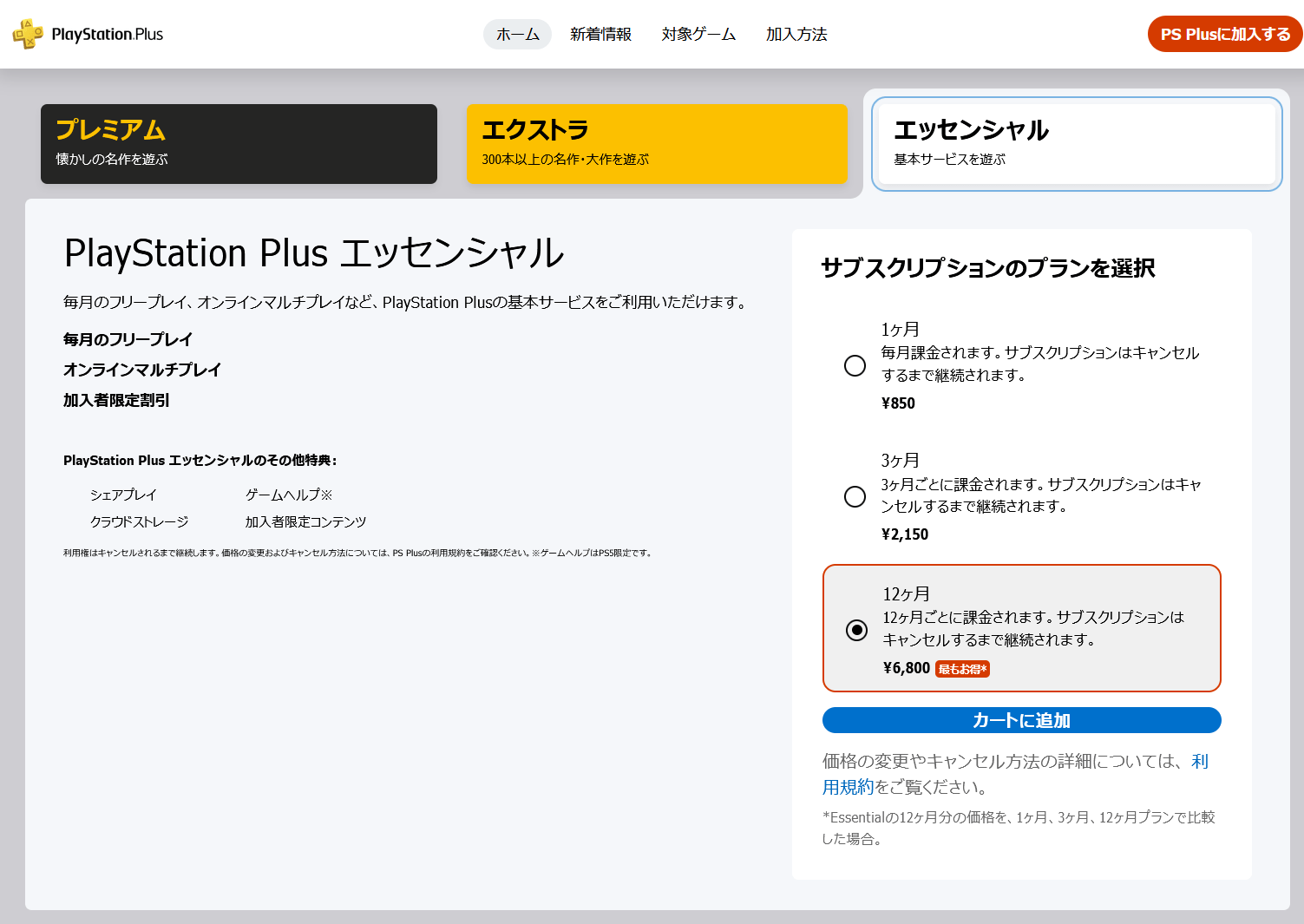This screenshot has height=924, width=1304.
Task: Click the 加入者限定コンテンツ benefit text
Action: tap(305, 521)
